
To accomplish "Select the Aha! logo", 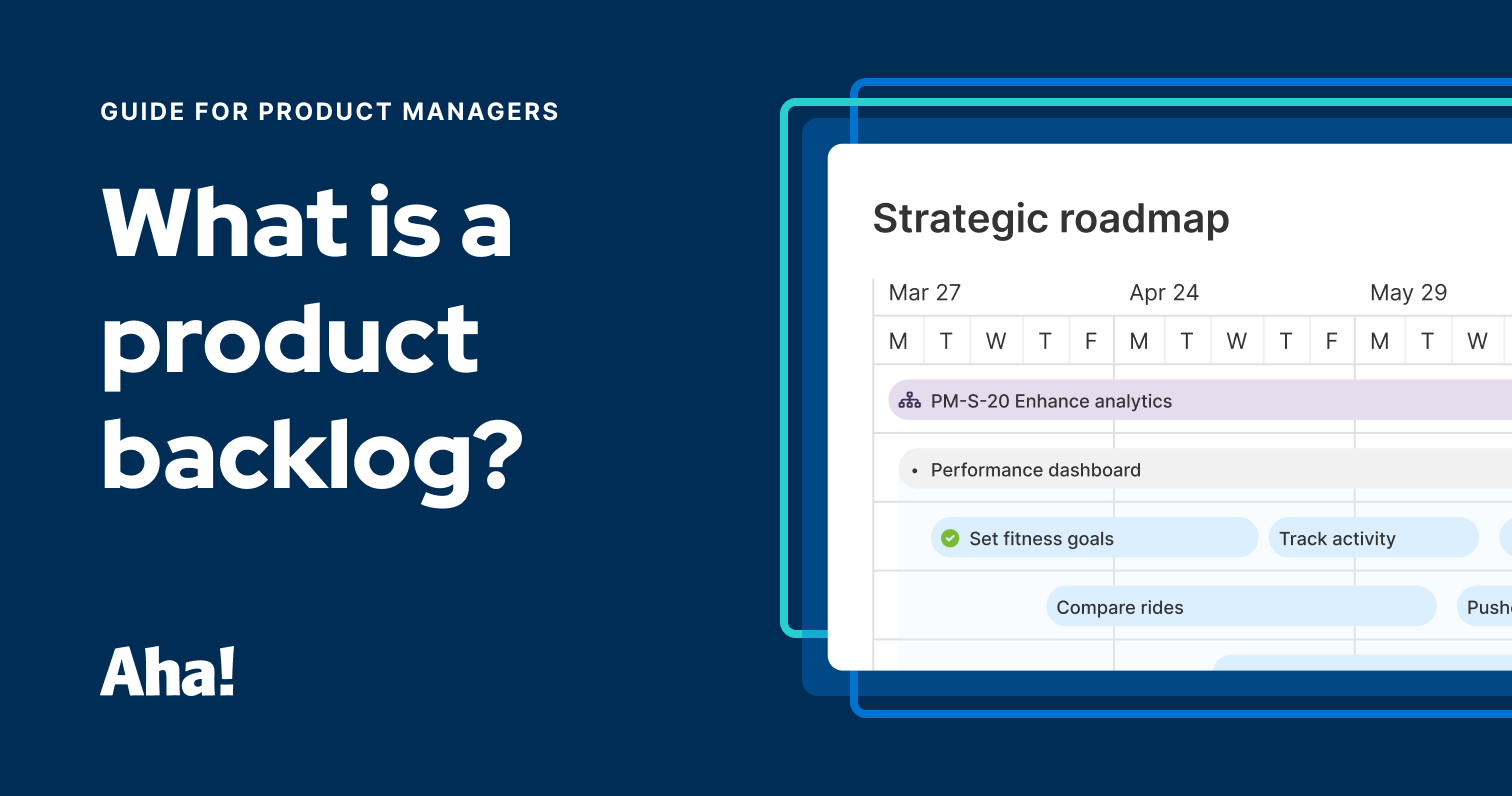I will 169,674.
